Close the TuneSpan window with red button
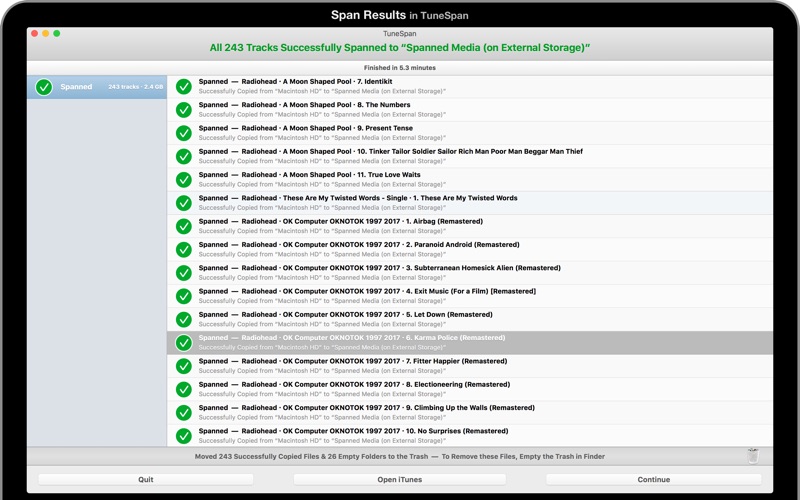Screen dimensions: 800x500 point(35,34)
